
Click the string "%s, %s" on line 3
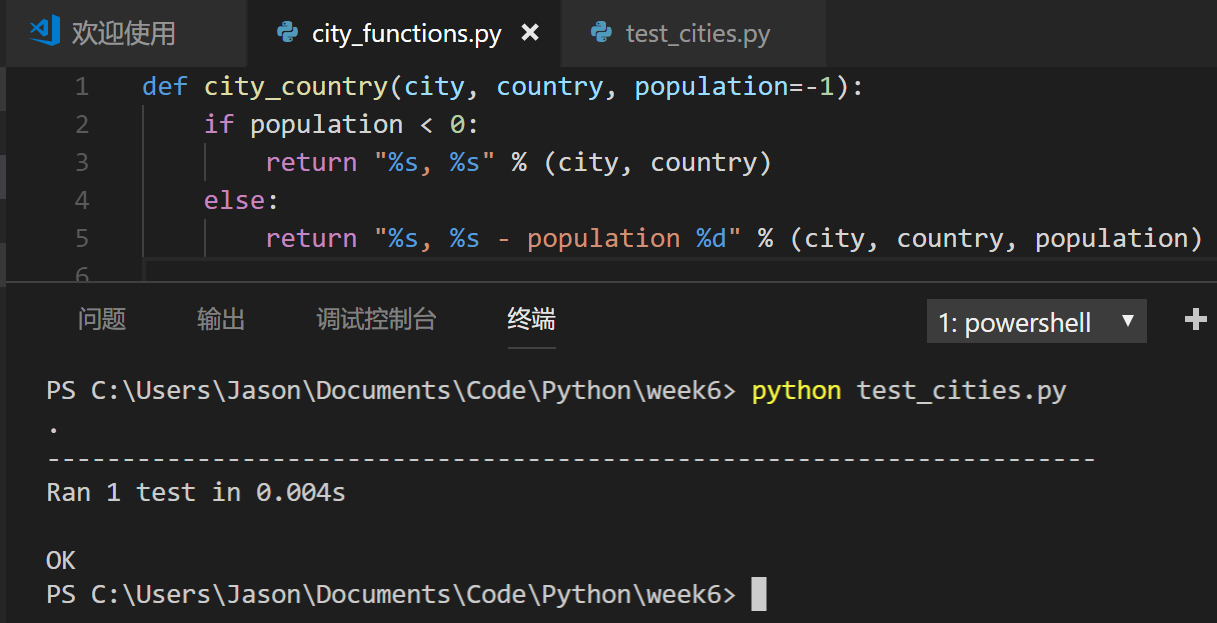(x=435, y=162)
